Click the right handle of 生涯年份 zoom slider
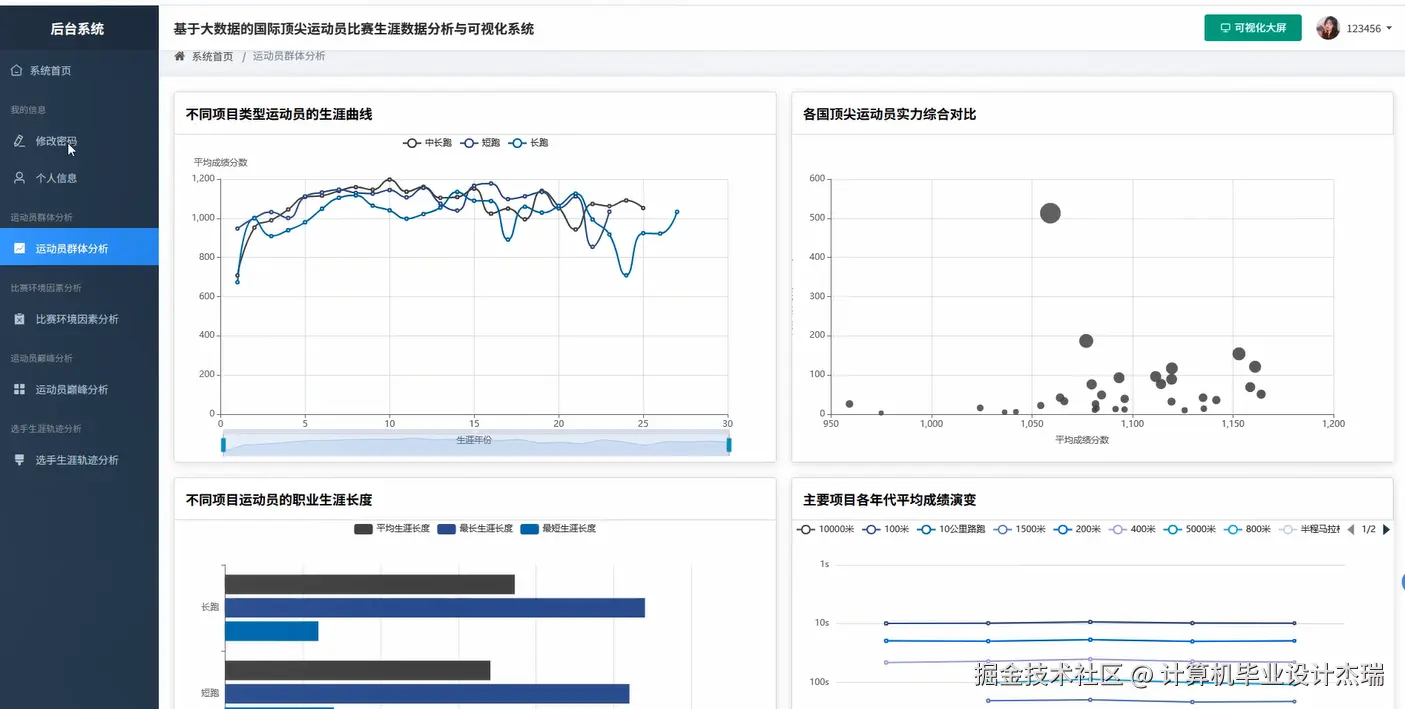The height and width of the screenshot is (709, 1405). [x=729, y=444]
